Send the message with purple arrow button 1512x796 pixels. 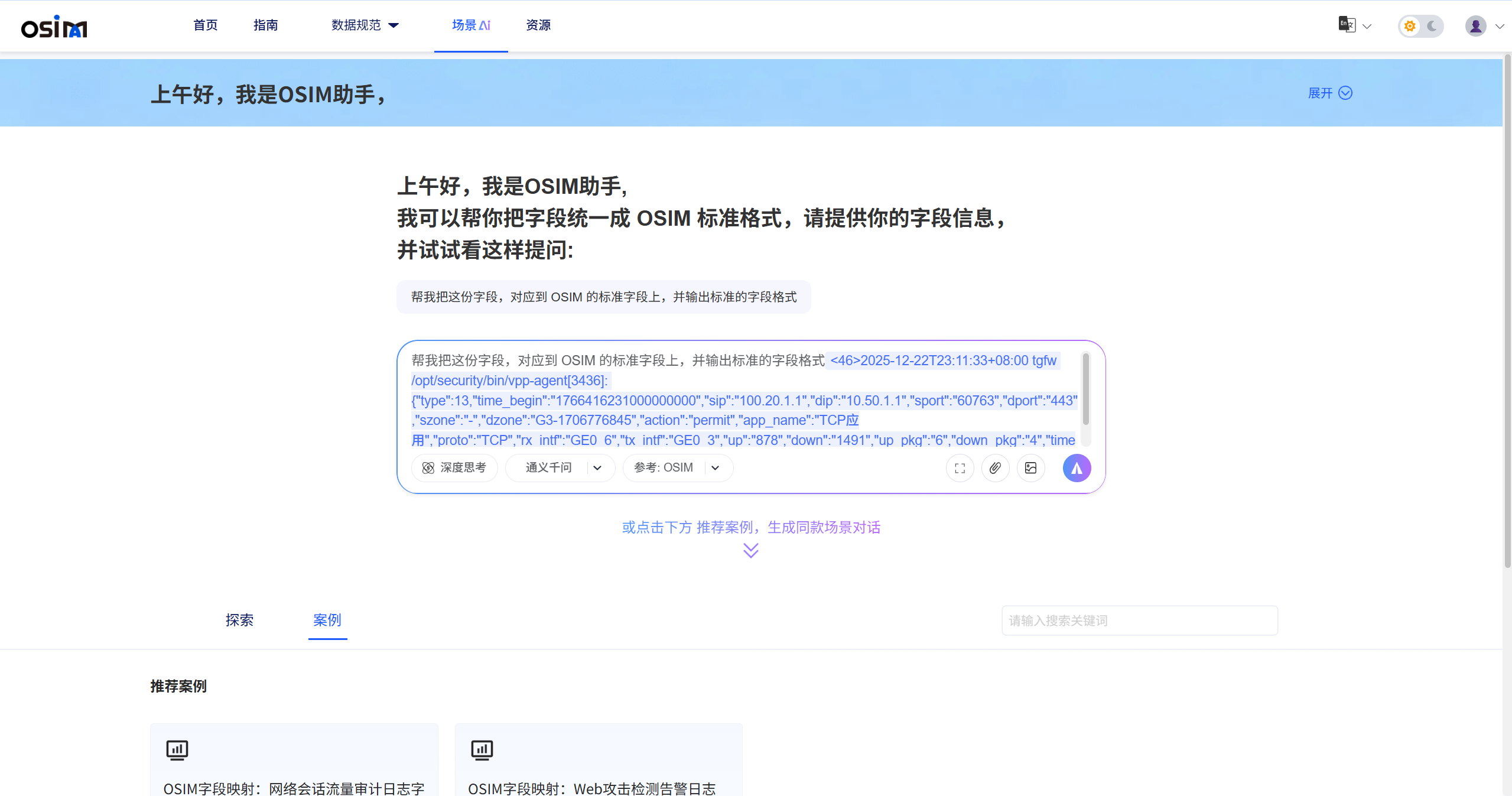tap(1077, 468)
